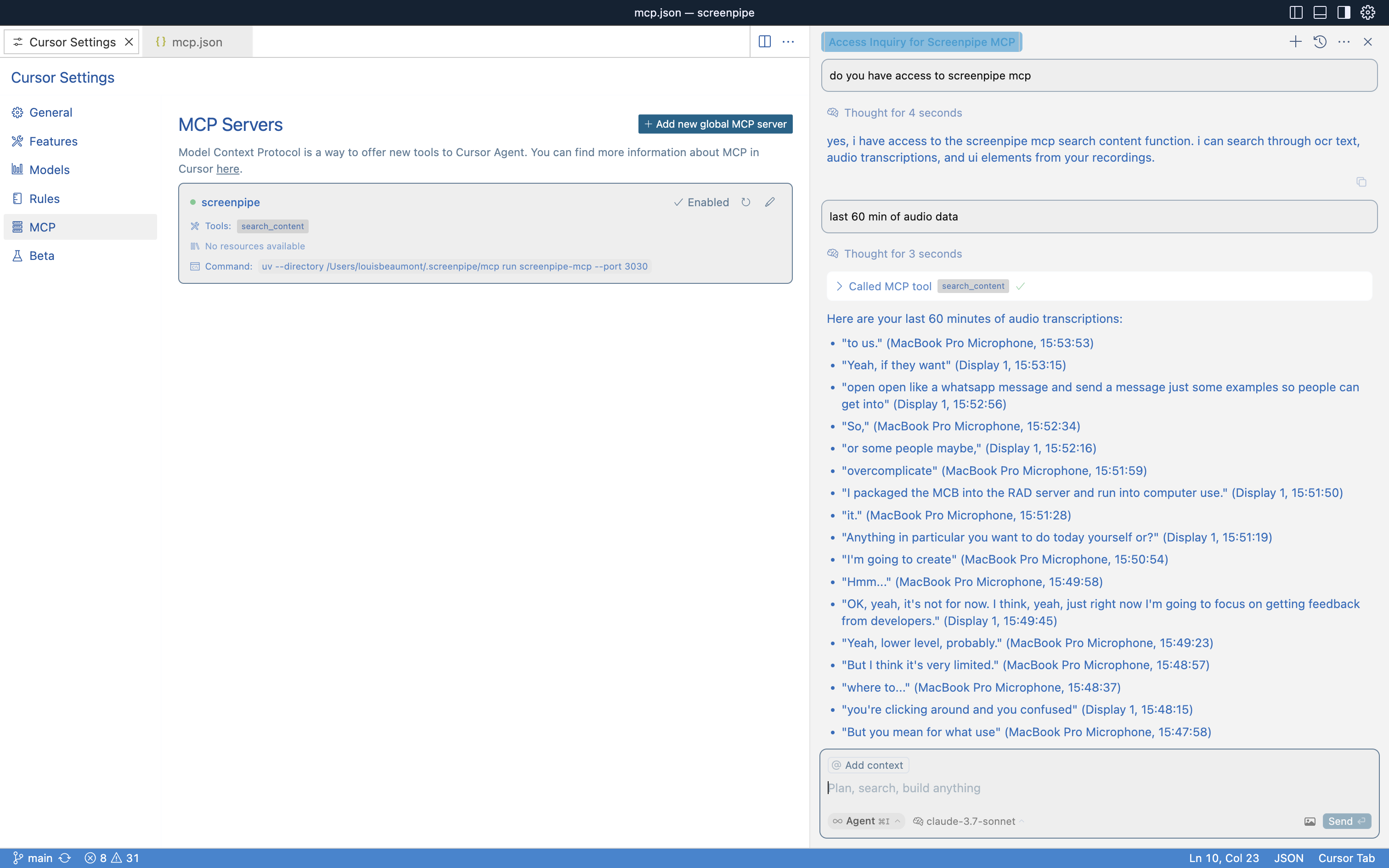Attach an image in the chat input
This screenshot has width=1389, height=868.
pos(1310,822)
